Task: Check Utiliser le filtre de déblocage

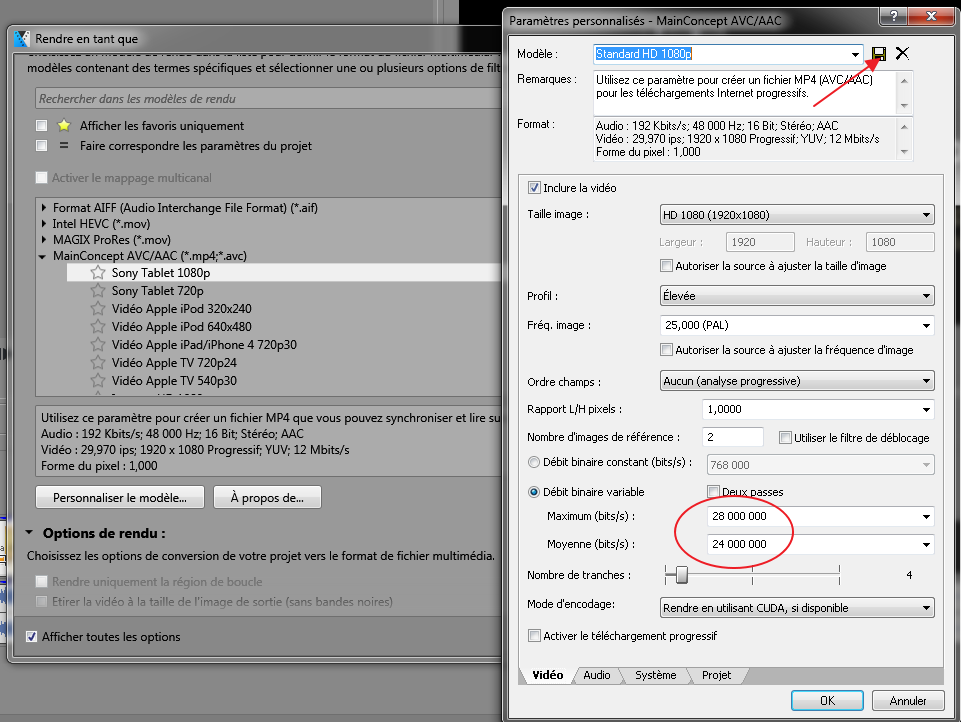Action: [785, 438]
